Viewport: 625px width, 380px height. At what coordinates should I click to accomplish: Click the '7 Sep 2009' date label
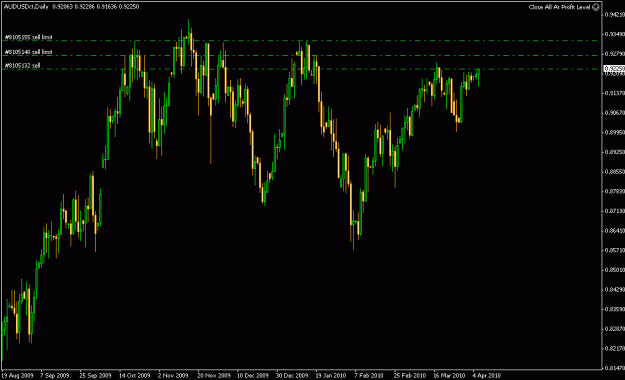[x=55, y=376]
